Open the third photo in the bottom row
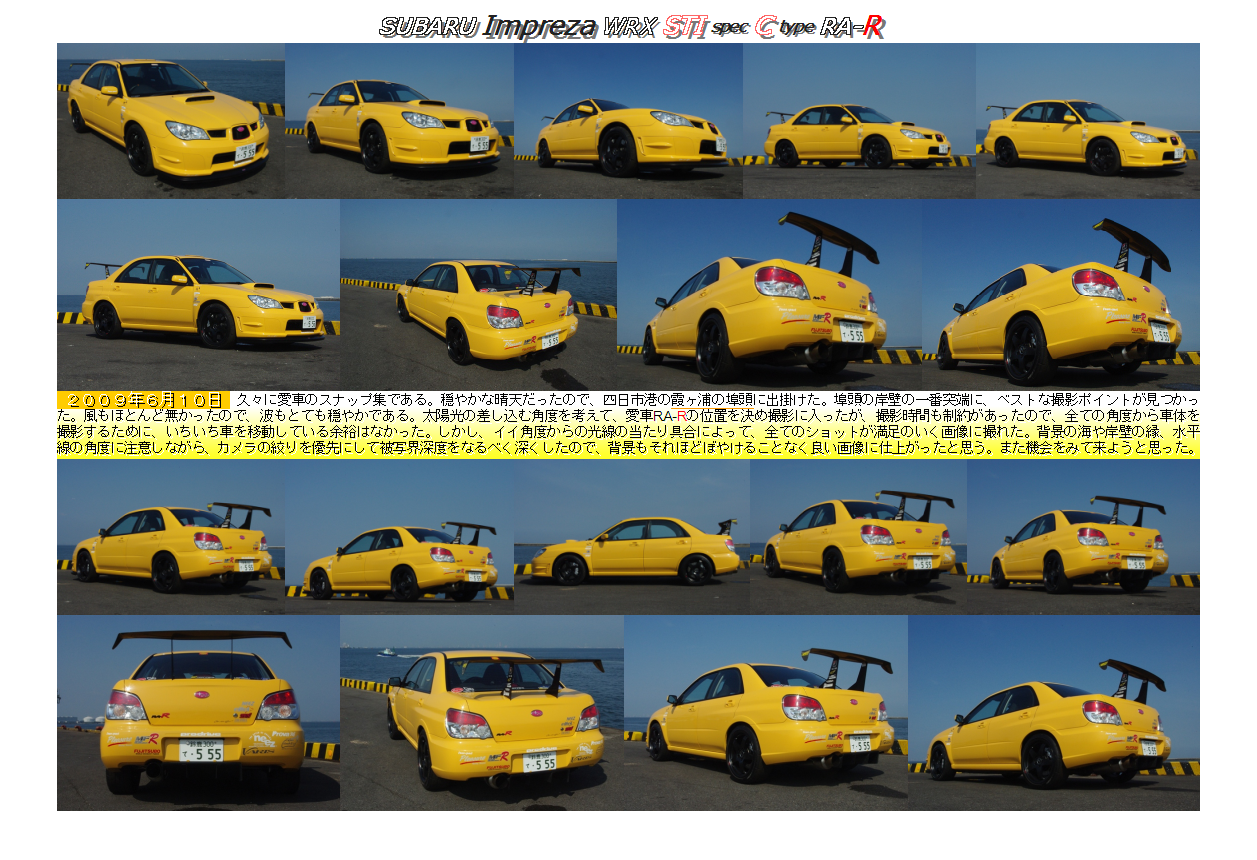This screenshot has width=1257, height=860. point(765,712)
